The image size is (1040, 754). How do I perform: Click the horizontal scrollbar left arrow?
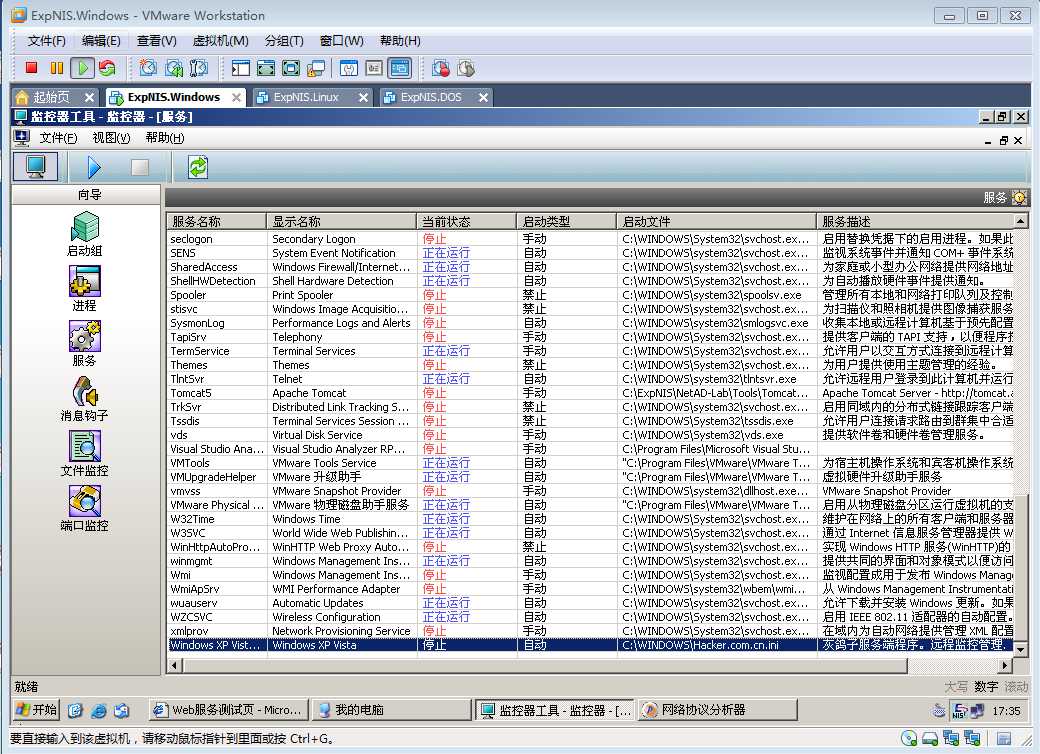[174, 665]
